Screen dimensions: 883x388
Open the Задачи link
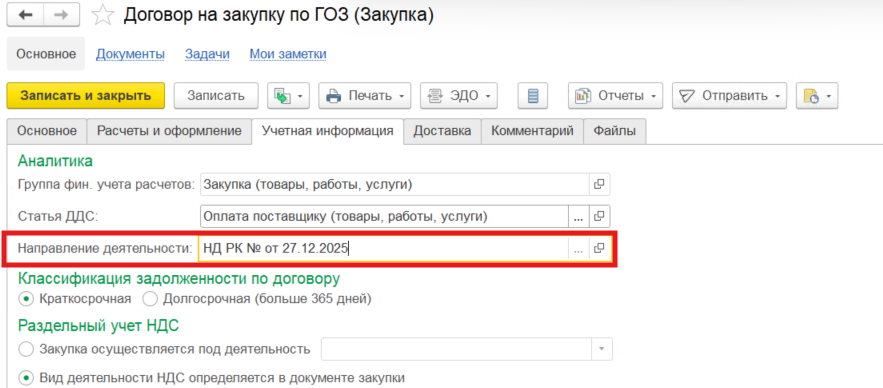click(207, 54)
